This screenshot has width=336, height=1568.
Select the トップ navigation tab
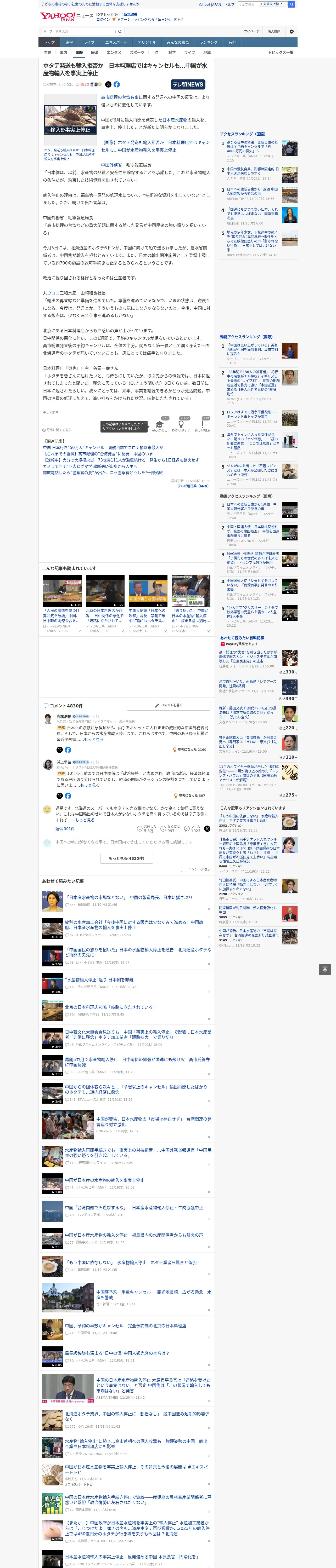(x=49, y=43)
